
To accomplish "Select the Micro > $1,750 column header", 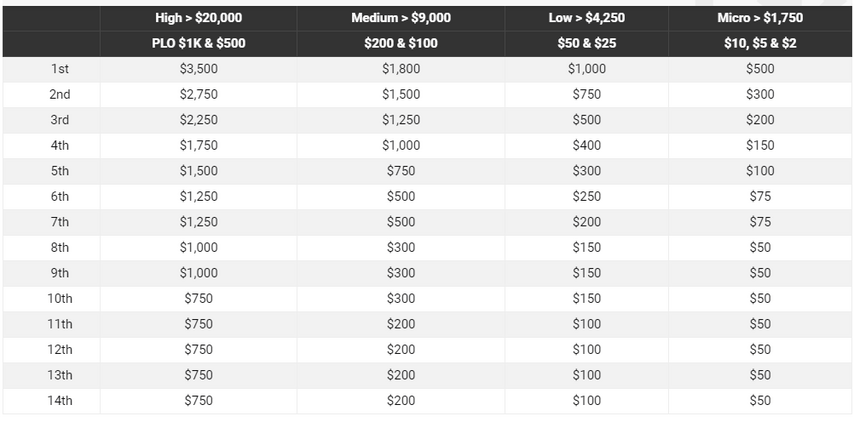I will click(760, 18).
